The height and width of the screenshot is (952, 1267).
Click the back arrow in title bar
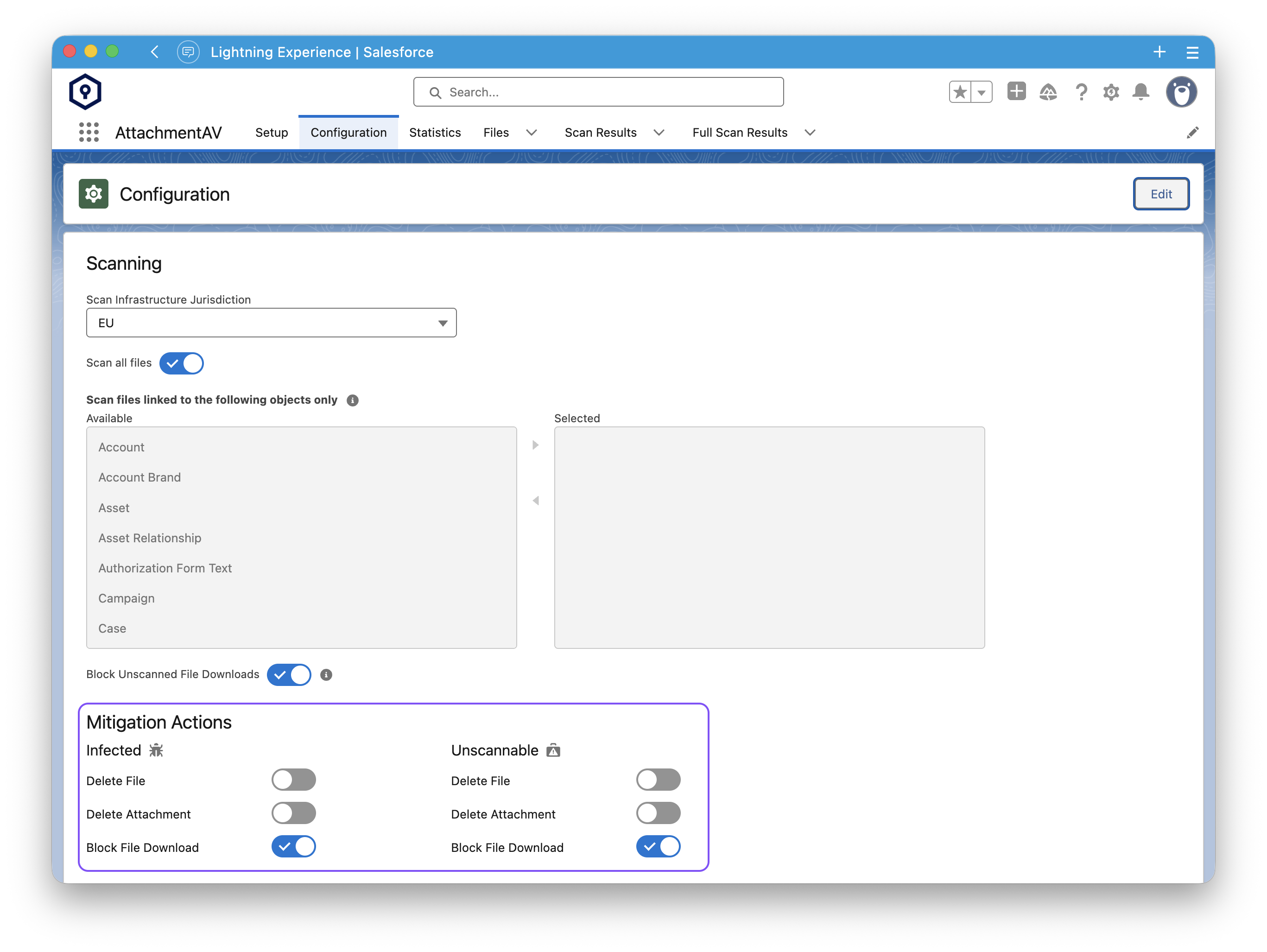tap(155, 51)
